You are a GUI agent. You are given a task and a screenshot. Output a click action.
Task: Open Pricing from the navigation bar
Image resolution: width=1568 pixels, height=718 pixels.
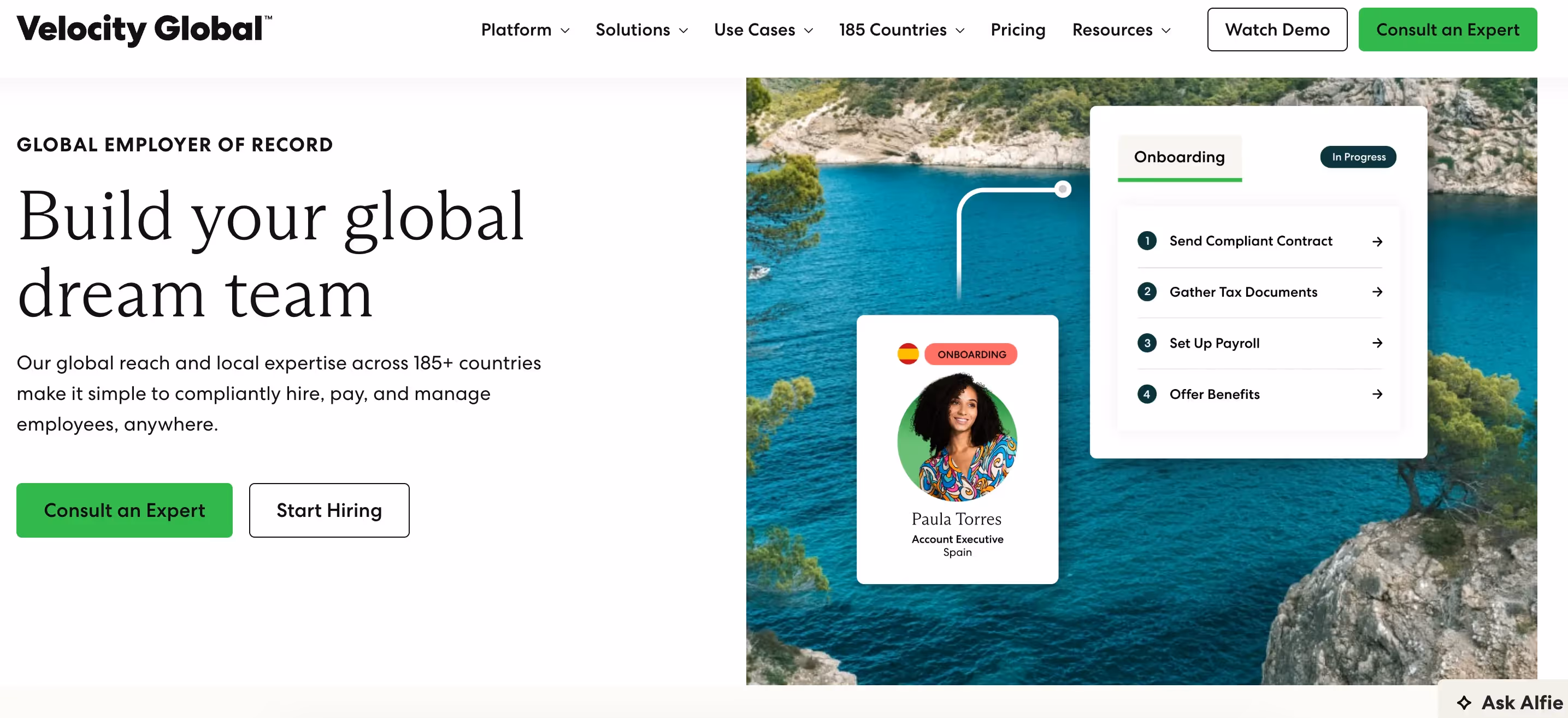click(1017, 29)
